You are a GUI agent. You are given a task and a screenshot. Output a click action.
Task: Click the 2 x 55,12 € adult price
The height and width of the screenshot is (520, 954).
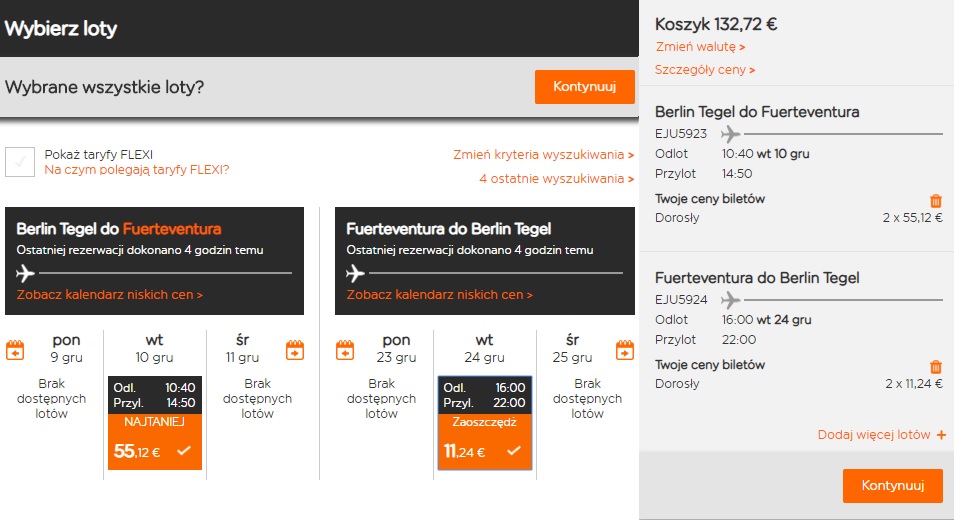coord(913,218)
